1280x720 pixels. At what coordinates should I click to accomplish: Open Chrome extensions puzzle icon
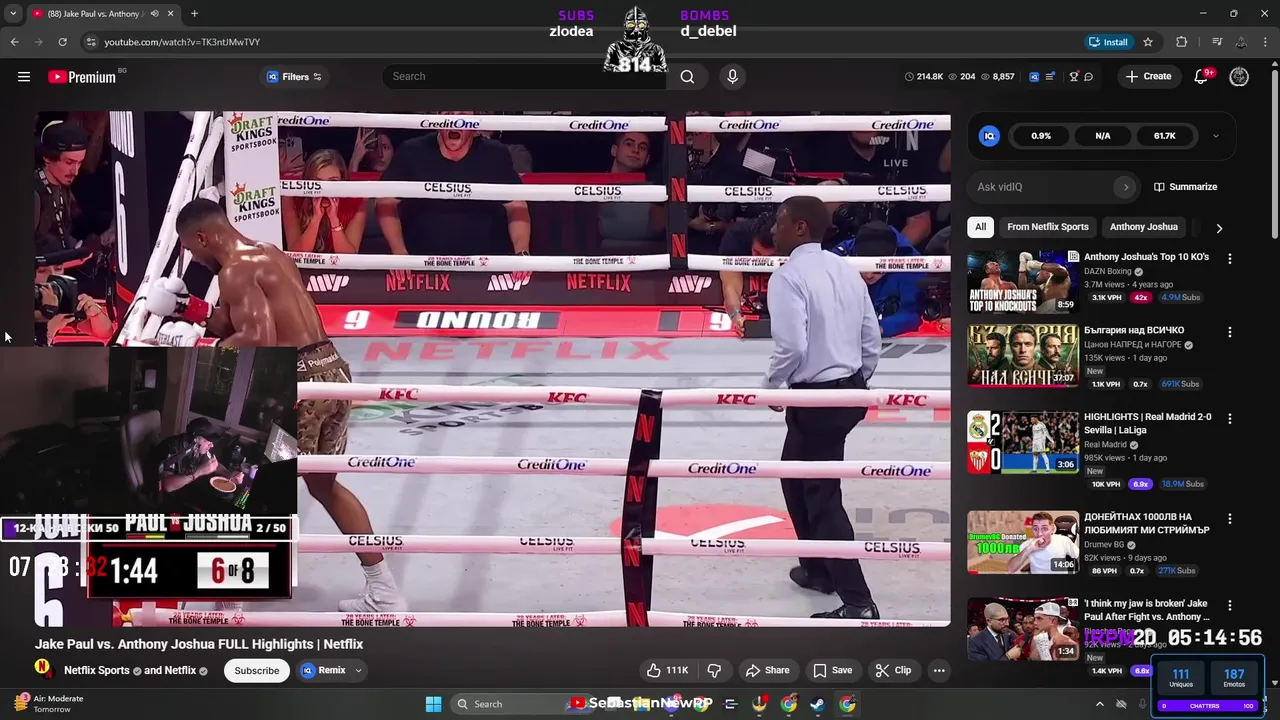click(x=1182, y=42)
